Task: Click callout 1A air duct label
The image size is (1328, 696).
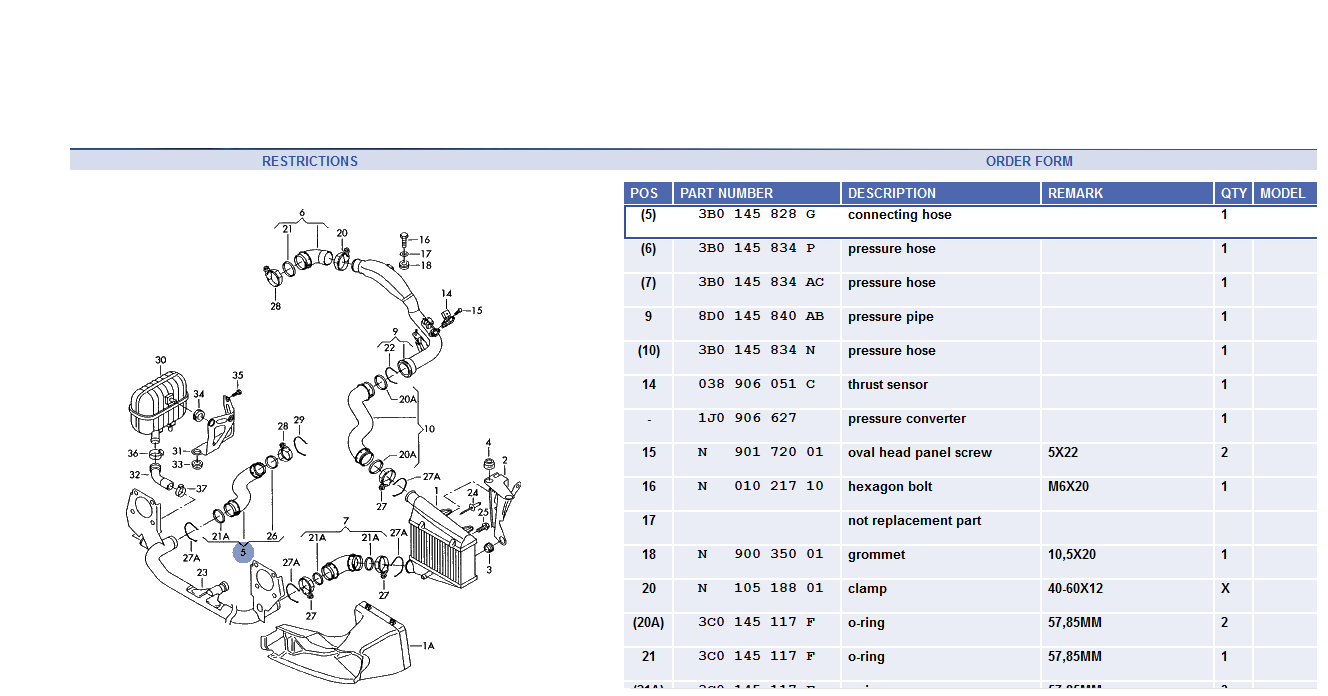Action: pos(428,646)
